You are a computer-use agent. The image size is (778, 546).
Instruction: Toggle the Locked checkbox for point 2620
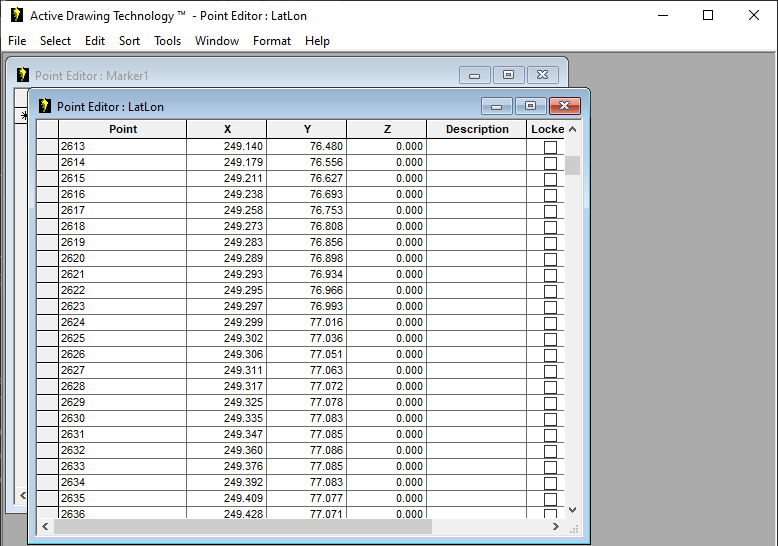[x=550, y=259]
